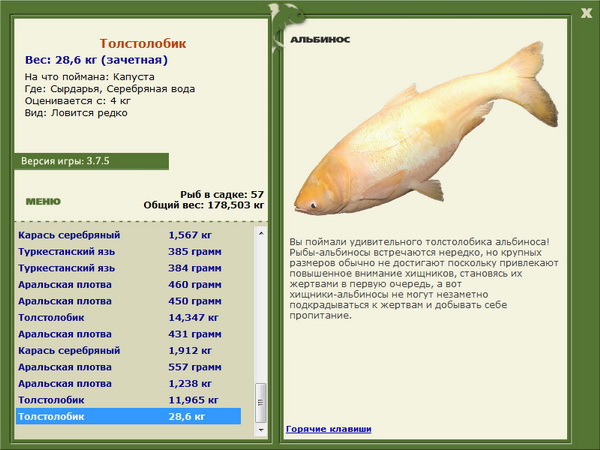Click the albino silver carp image
Screen dimensions: 600x450
[426, 129]
